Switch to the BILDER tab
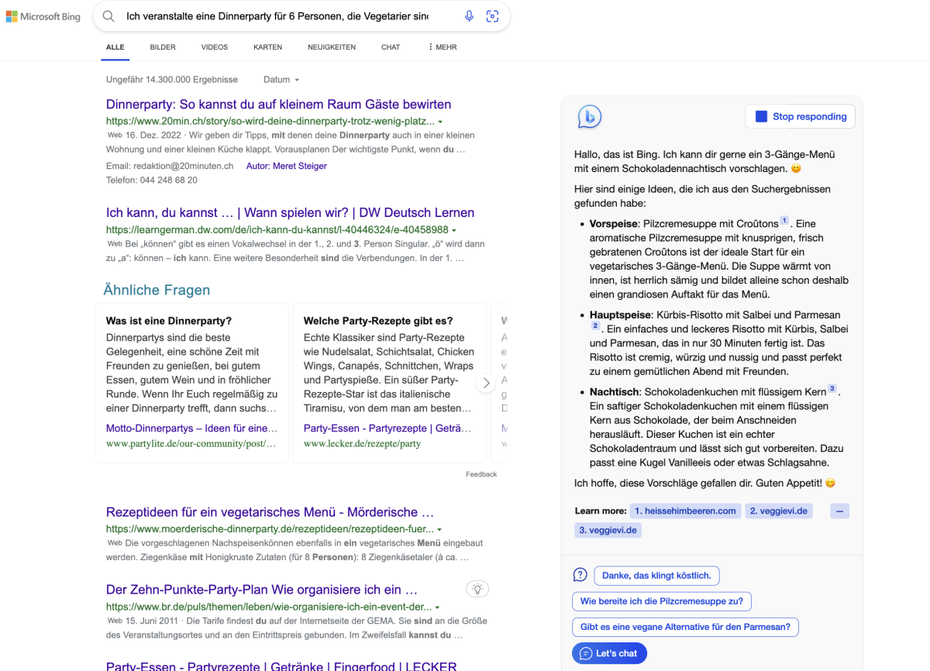The width and height of the screenshot is (930, 671). point(163,47)
